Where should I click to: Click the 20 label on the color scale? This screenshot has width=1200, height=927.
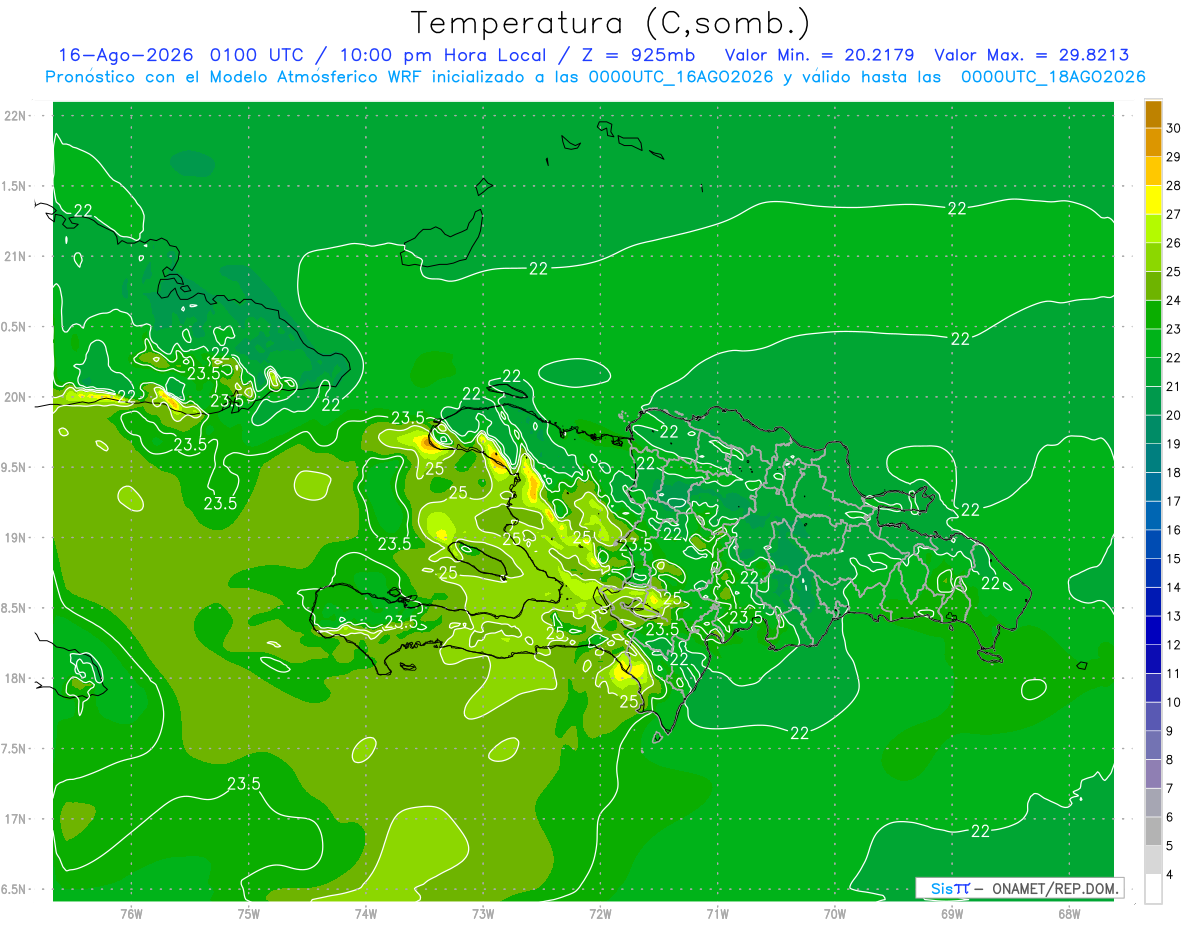tap(1174, 415)
